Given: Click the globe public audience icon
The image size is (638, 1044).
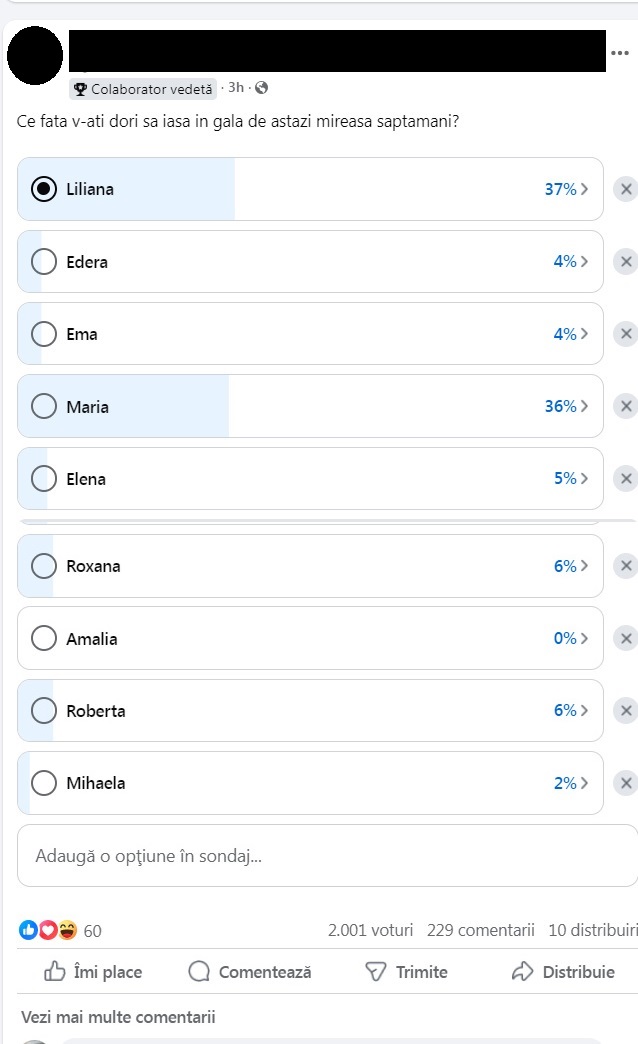Looking at the screenshot, I should (x=262, y=88).
